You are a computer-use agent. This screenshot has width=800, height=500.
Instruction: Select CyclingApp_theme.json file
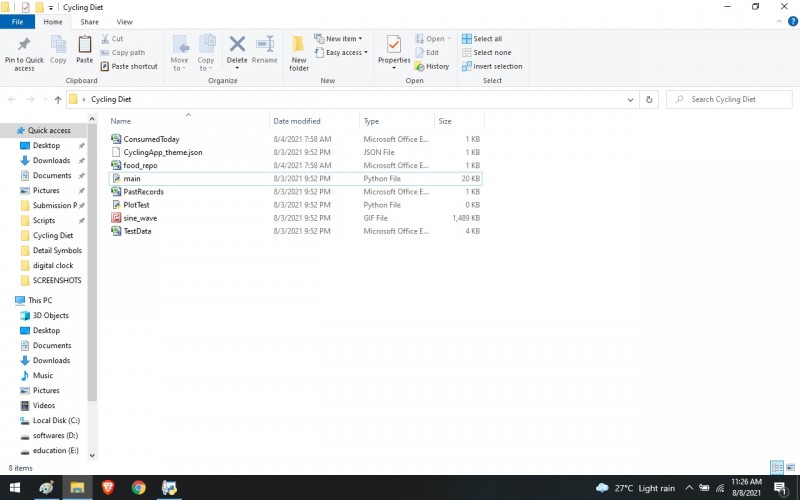[x=295, y=152]
